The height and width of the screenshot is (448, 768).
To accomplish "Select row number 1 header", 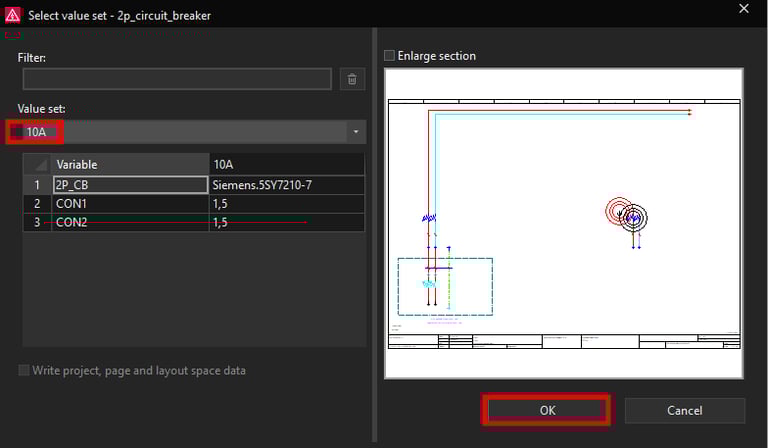I will coord(37,185).
